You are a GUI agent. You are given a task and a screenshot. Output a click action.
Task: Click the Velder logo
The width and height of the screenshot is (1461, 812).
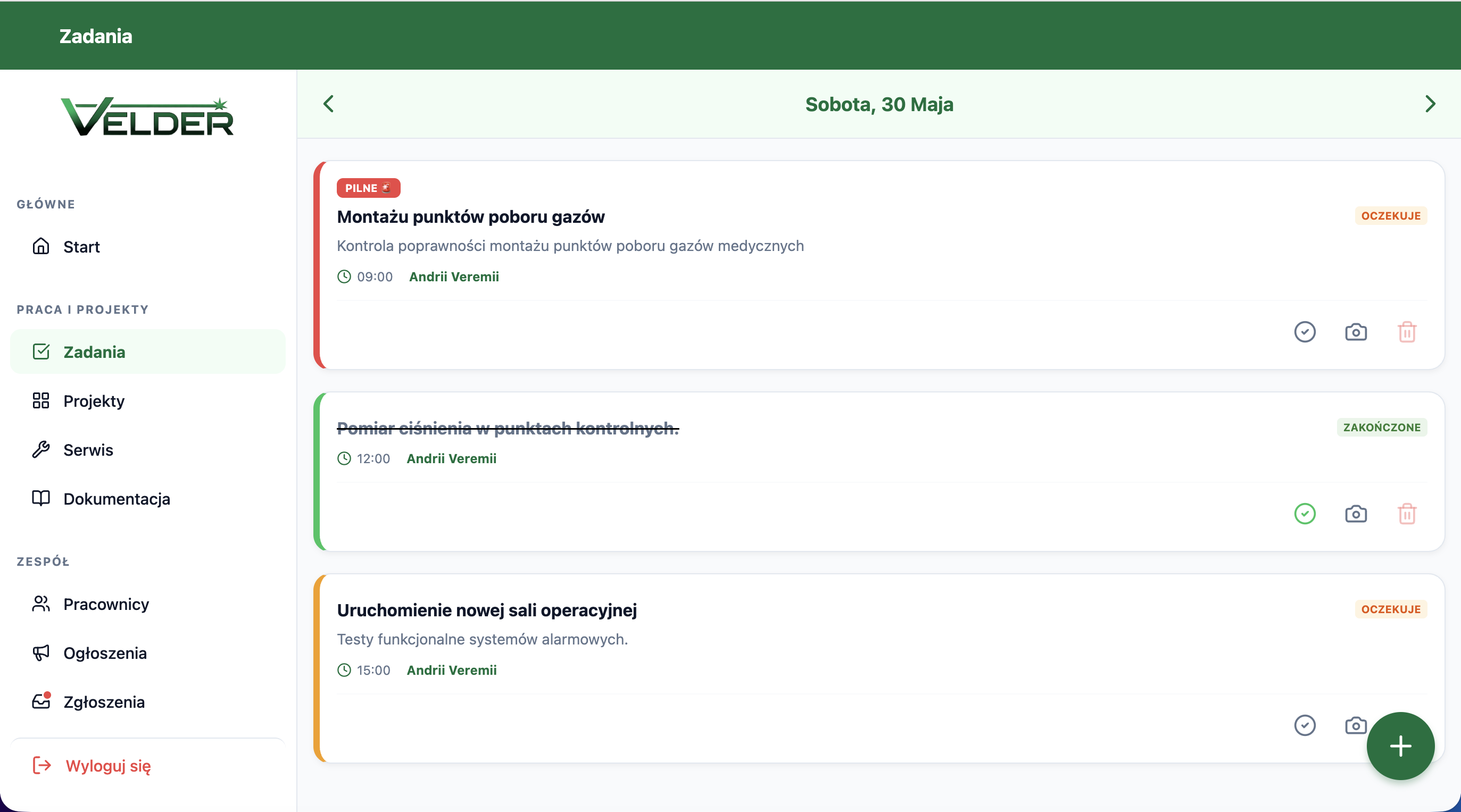click(147, 116)
